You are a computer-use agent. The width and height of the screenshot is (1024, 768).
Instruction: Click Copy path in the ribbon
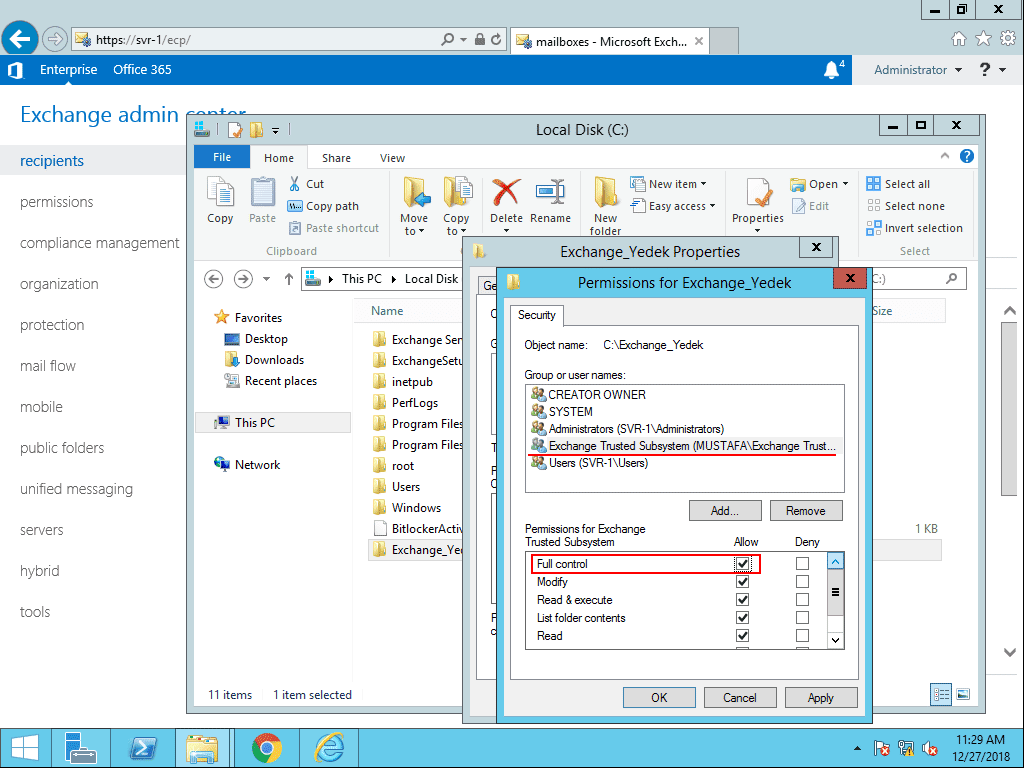click(x=323, y=206)
